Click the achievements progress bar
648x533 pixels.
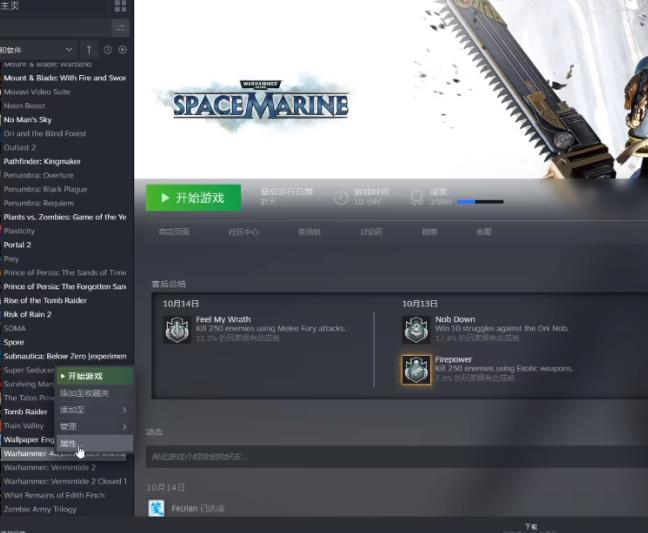click(480, 202)
